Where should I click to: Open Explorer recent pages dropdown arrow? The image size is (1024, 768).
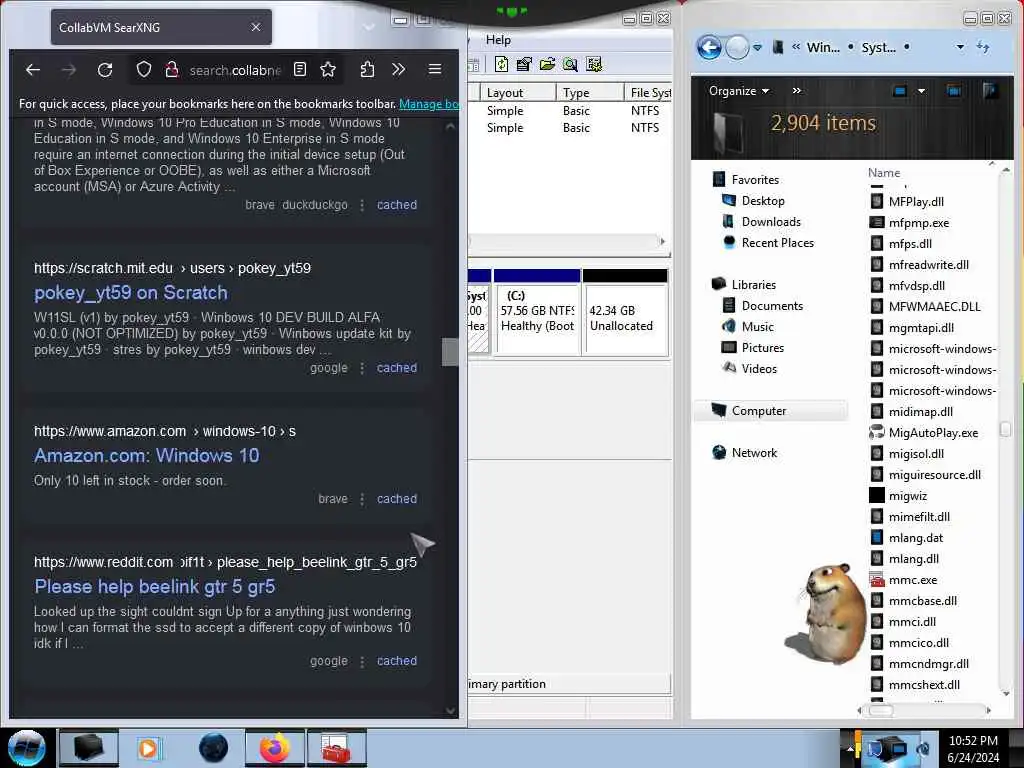click(x=757, y=48)
